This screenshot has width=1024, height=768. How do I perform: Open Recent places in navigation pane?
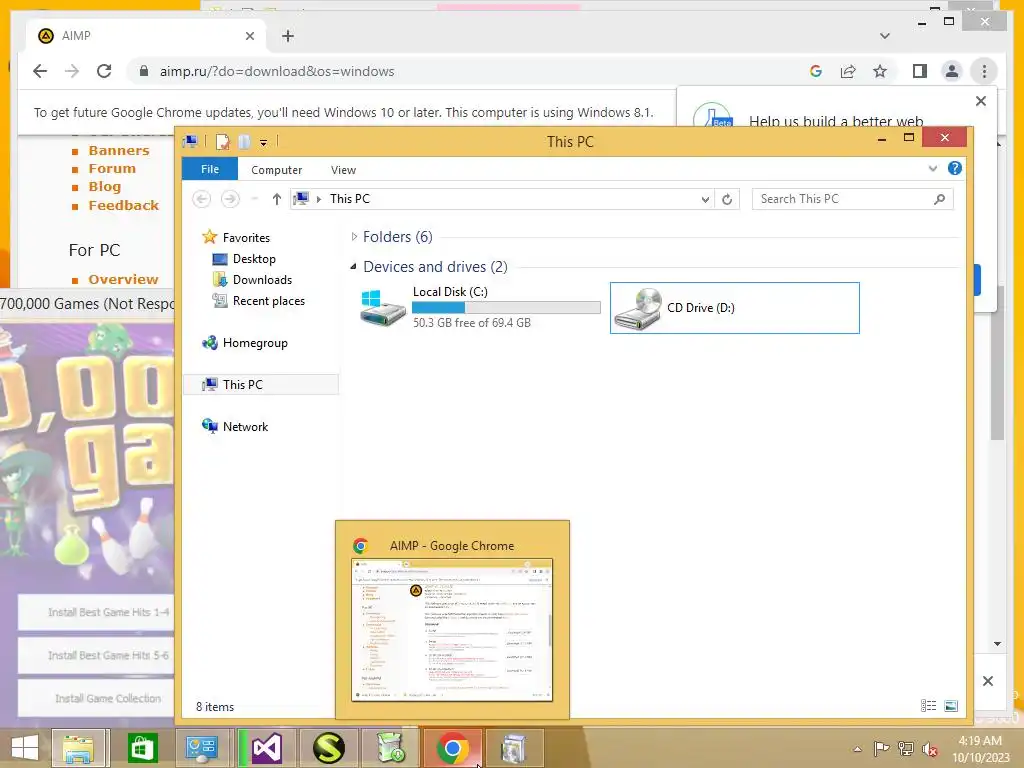click(268, 300)
